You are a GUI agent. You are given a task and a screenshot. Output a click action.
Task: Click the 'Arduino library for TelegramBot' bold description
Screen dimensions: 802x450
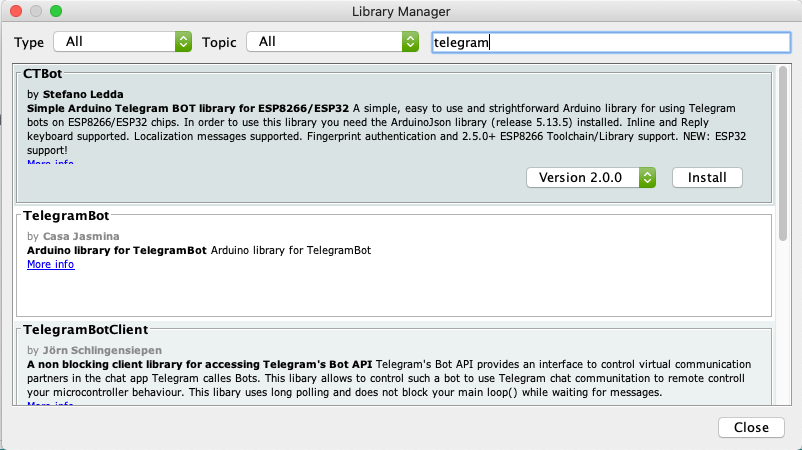click(x=117, y=251)
